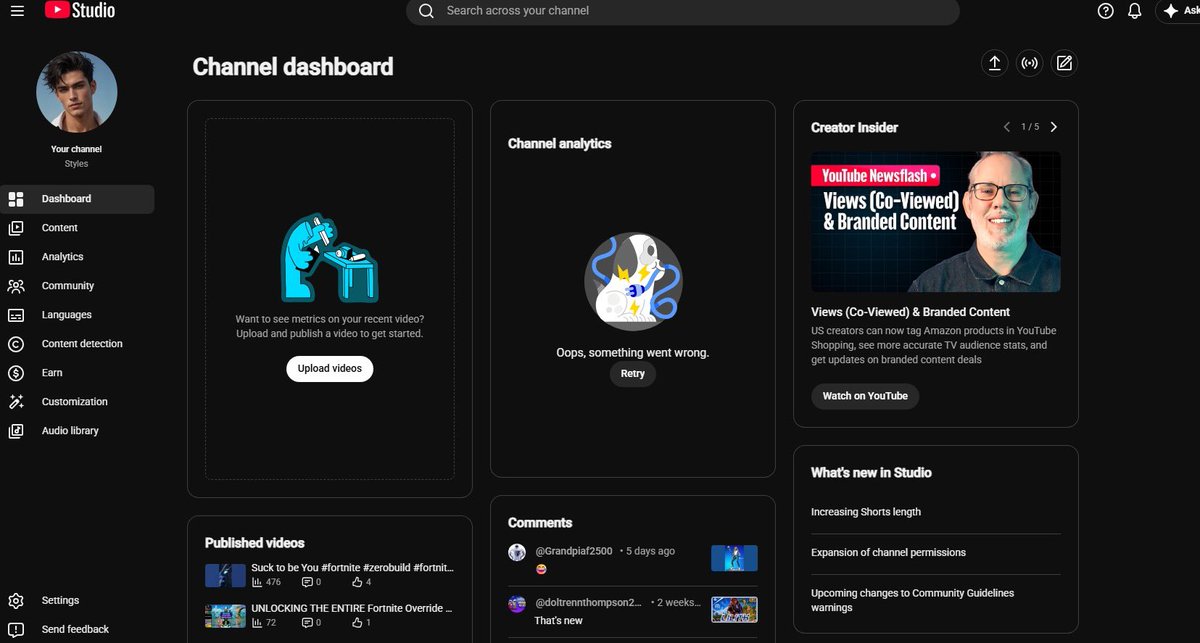Open the Languages menu item
The width and height of the screenshot is (1200, 643).
click(x=78, y=315)
